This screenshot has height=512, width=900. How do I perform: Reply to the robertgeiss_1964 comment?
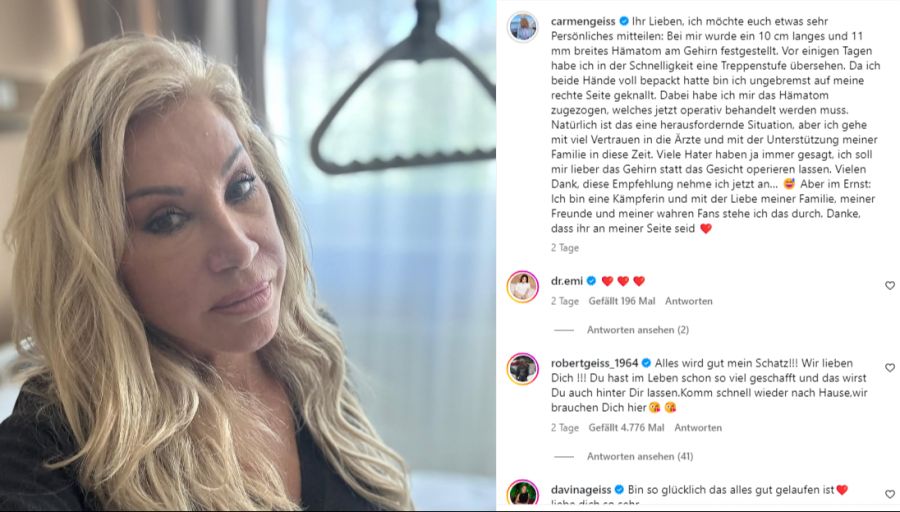698,428
